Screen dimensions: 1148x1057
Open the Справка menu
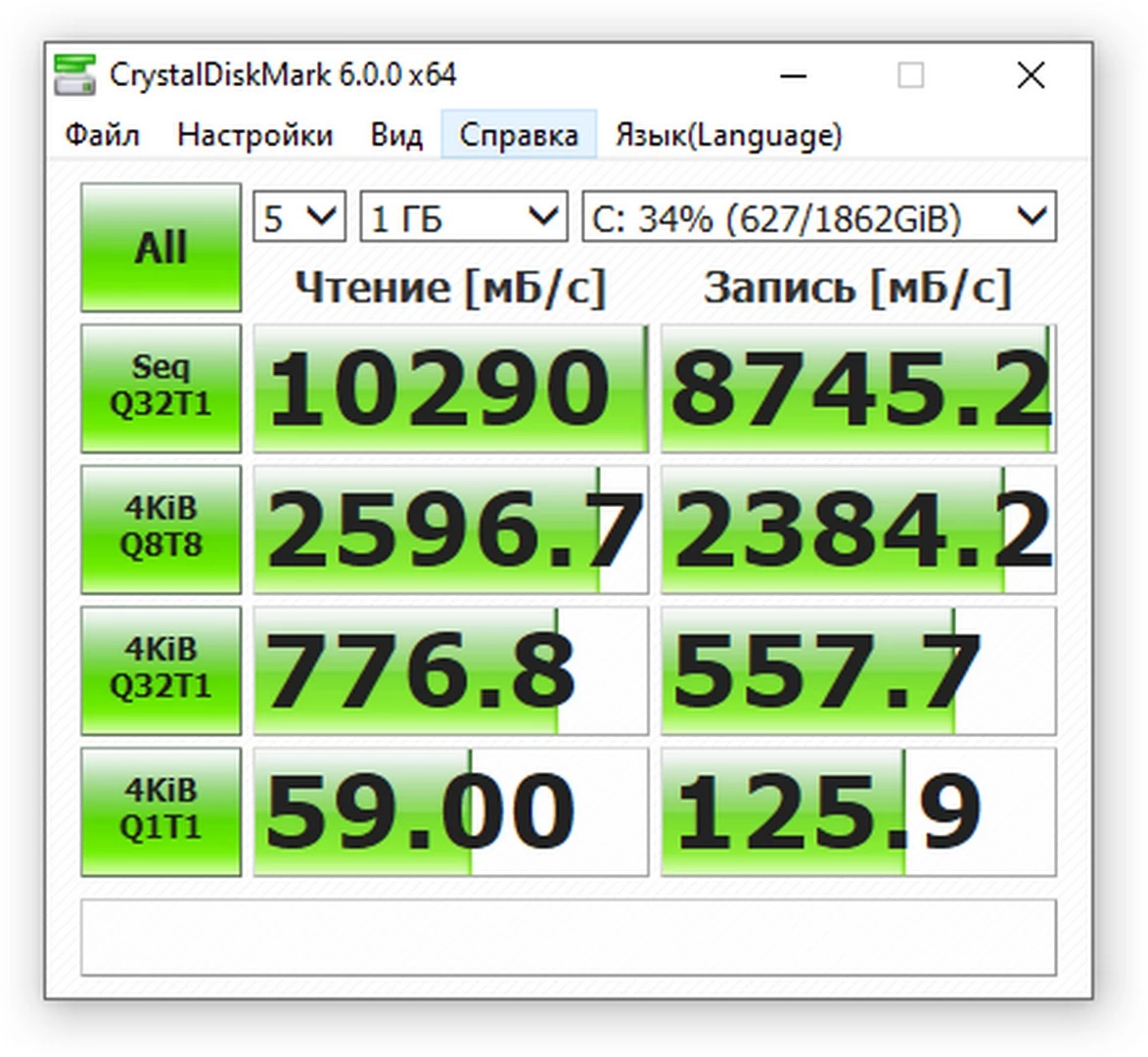tap(519, 135)
